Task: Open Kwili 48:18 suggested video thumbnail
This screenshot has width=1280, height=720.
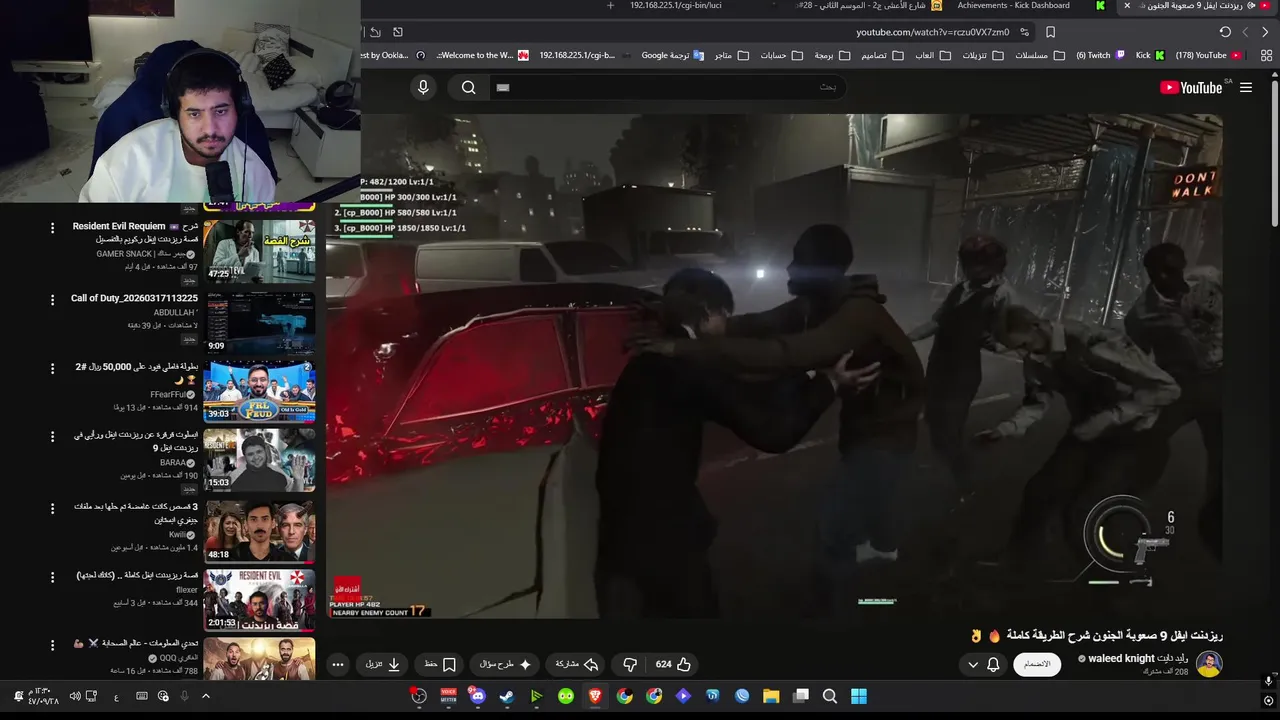Action: pos(259,531)
